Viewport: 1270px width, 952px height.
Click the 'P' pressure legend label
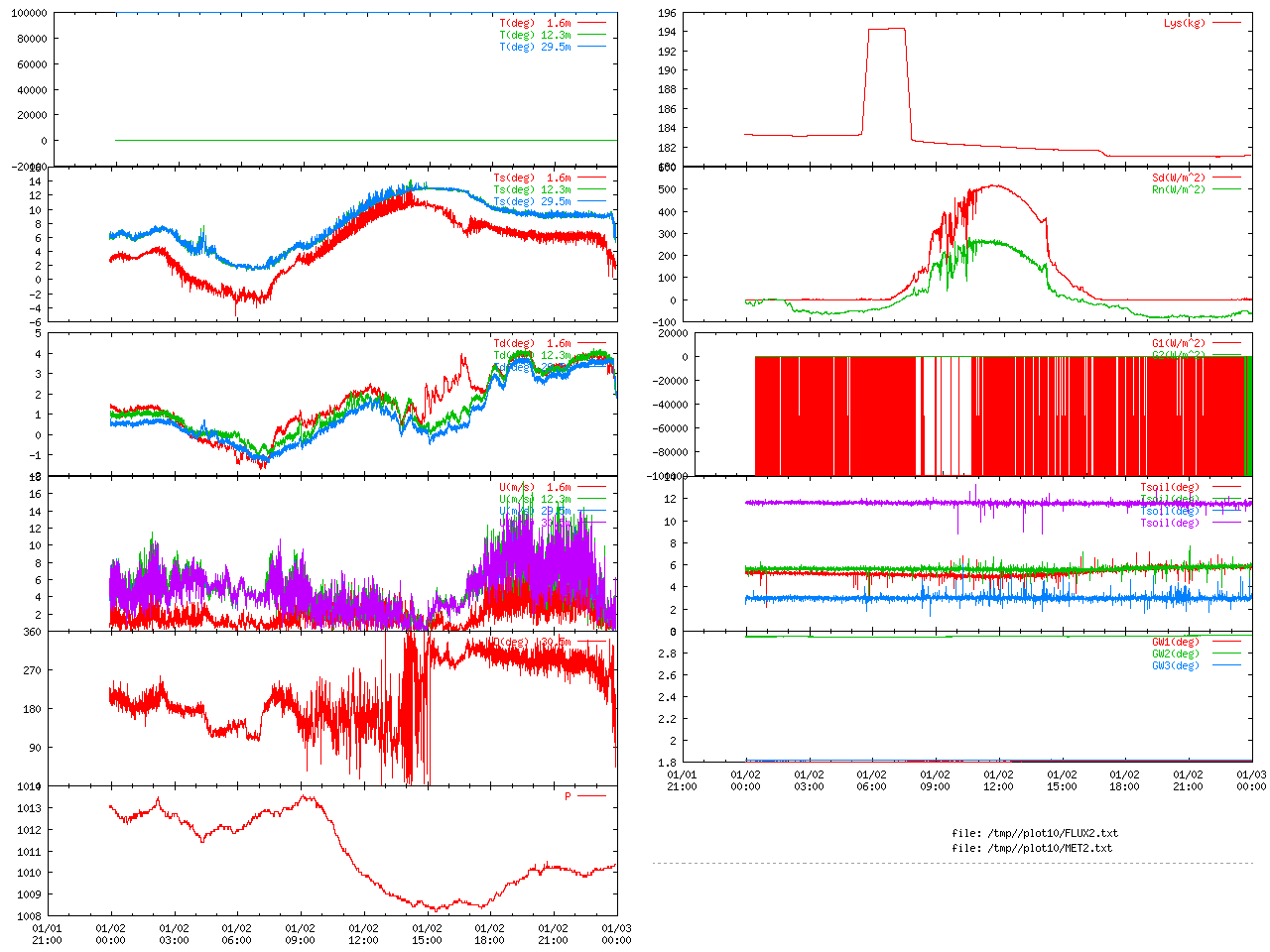tap(569, 796)
